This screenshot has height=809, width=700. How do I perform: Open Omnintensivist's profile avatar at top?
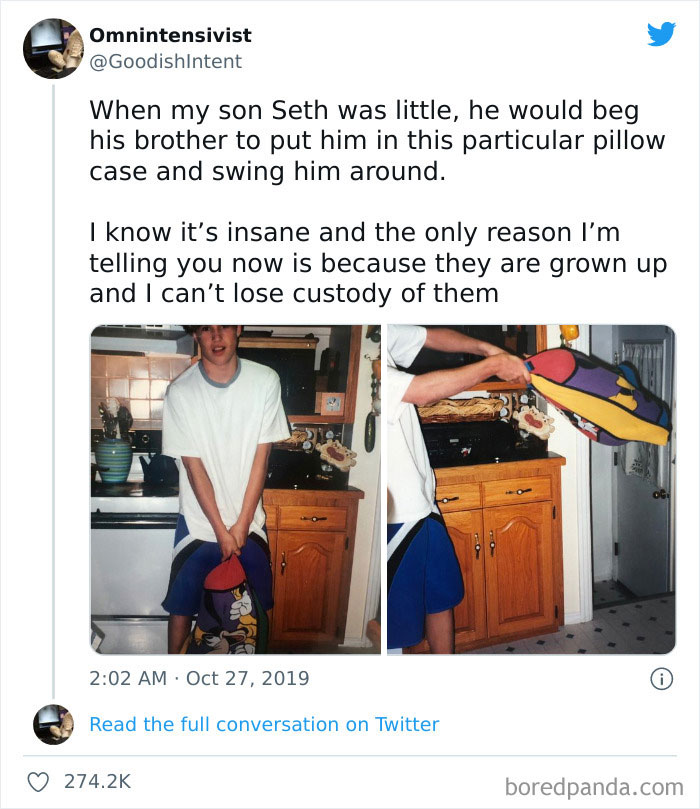[x=52, y=48]
